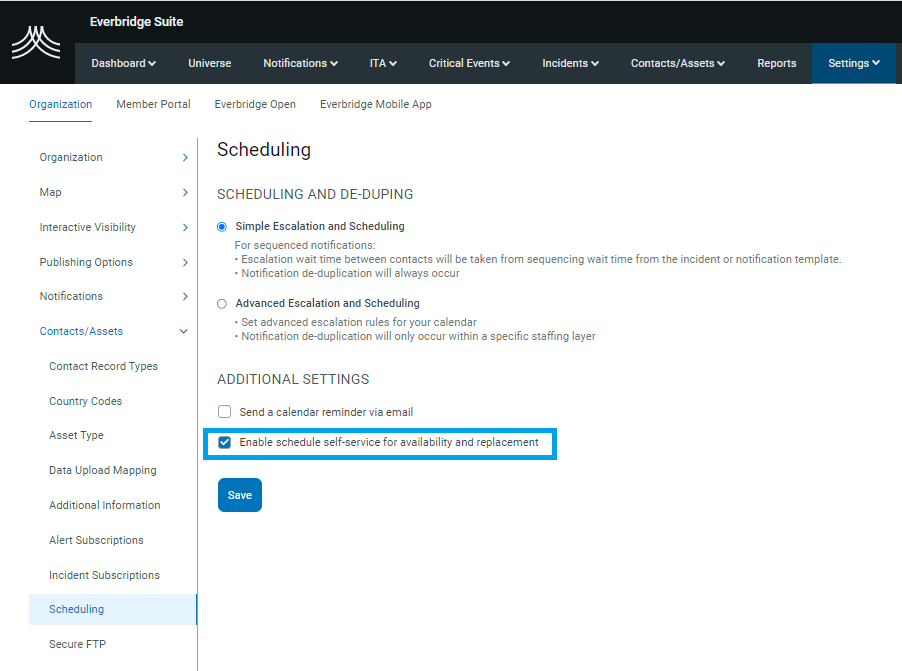Switch to the Member Portal tab
The width and height of the screenshot is (902, 671).
coord(153,104)
